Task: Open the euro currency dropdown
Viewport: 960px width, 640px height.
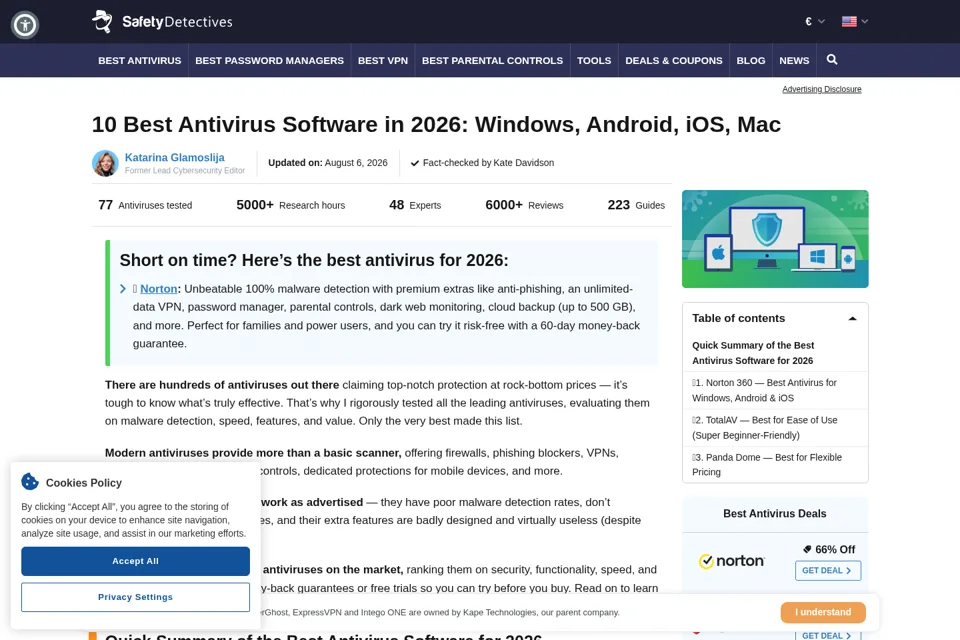Action: point(815,21)
